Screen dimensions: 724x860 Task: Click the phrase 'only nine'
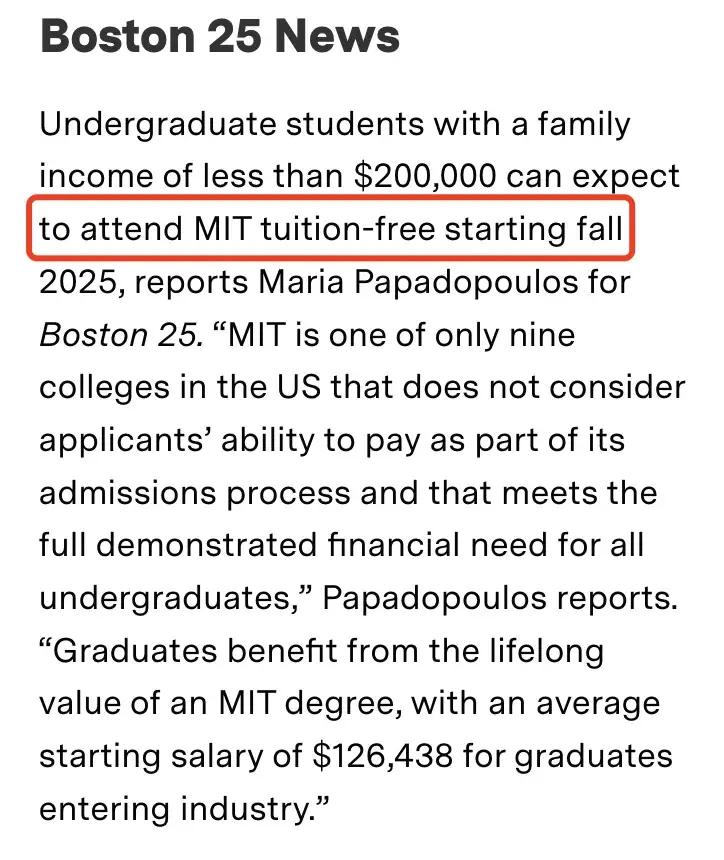[x=505, y=335]
